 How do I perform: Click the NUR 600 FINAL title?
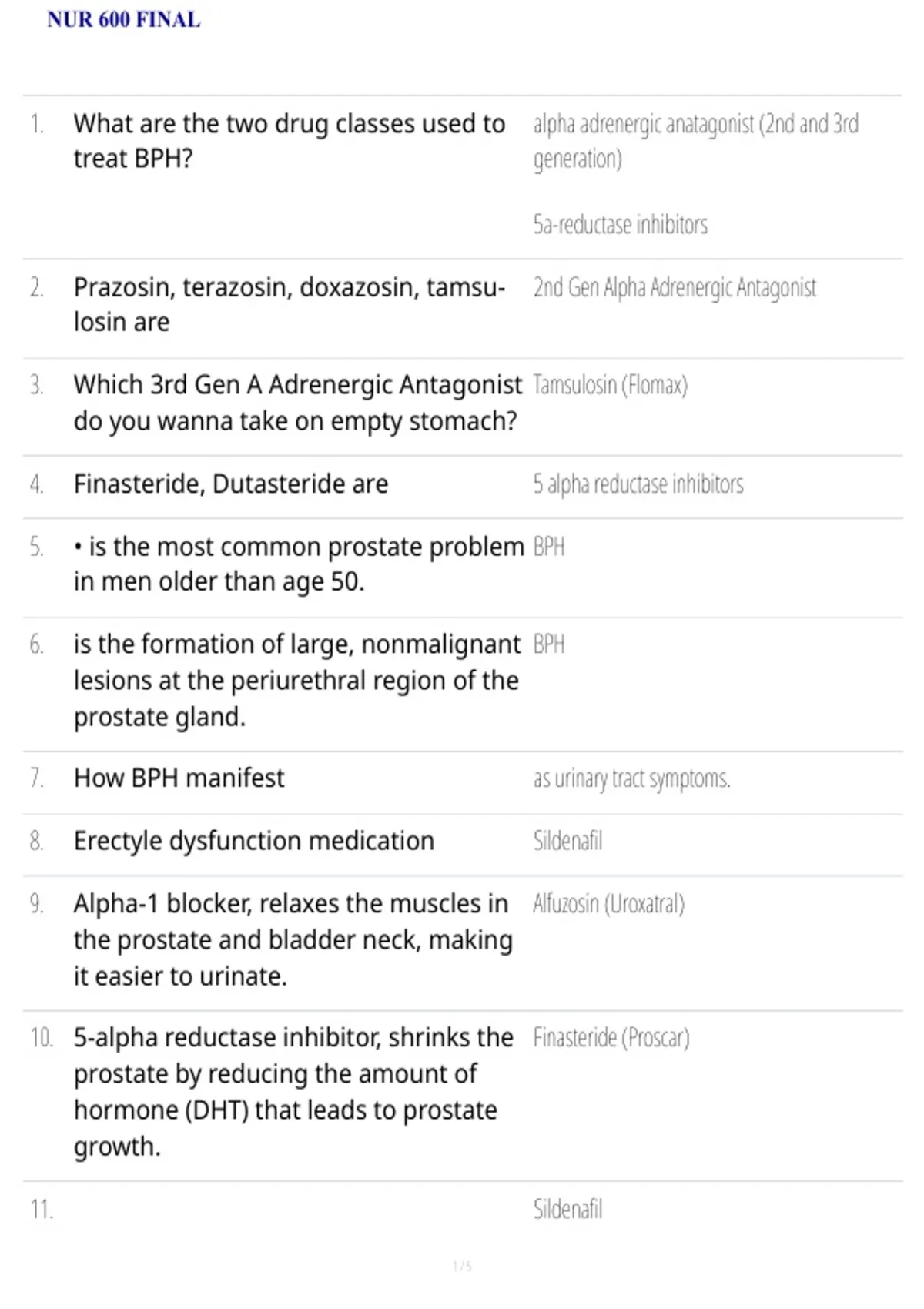pyautogui.click(x=124, y=19)
